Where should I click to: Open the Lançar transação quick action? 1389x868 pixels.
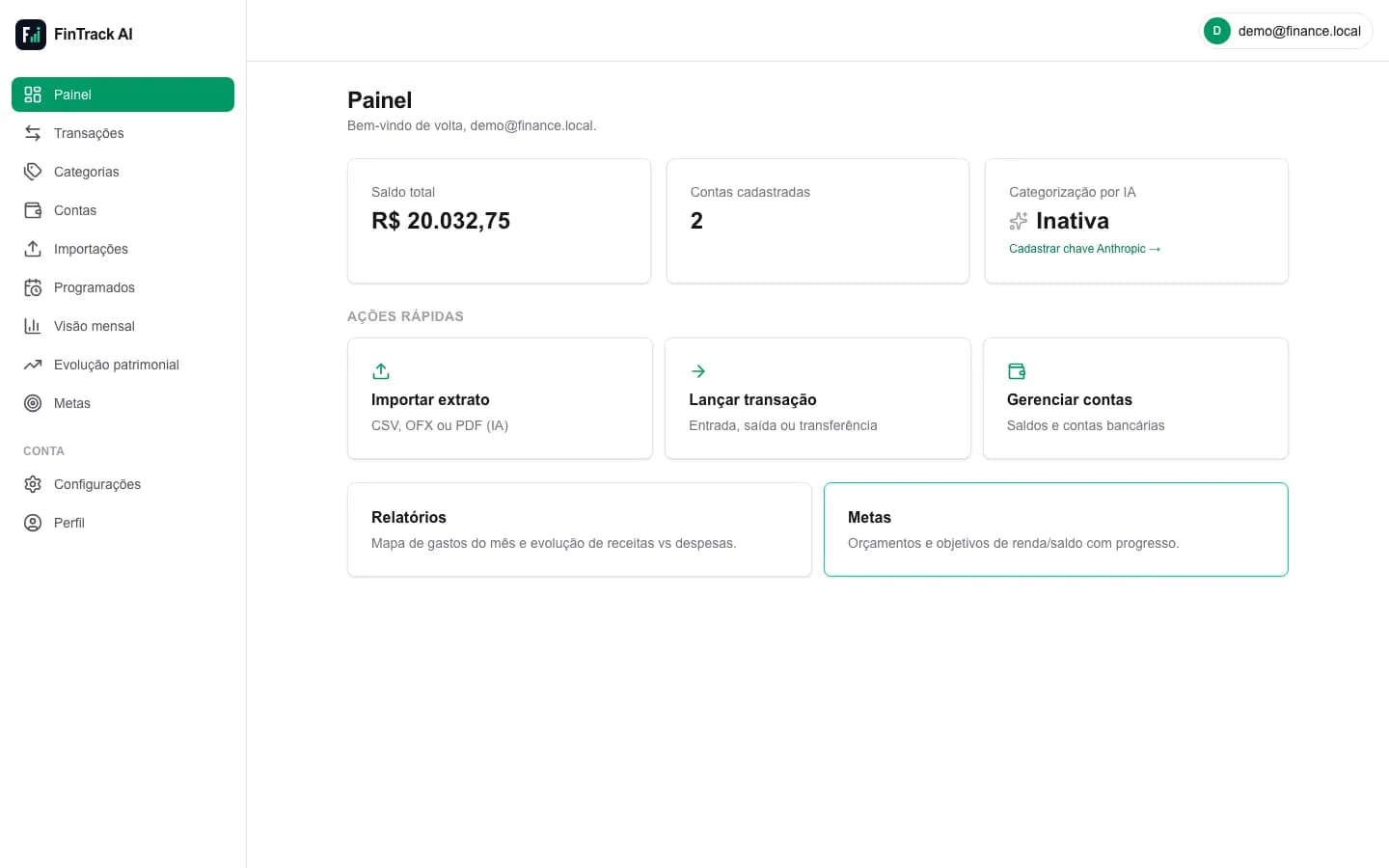tap(817, 398)
